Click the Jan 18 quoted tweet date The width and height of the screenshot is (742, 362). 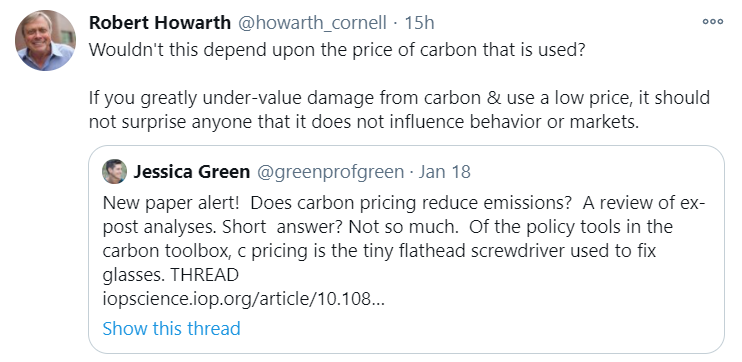click(x=444, y=171)
